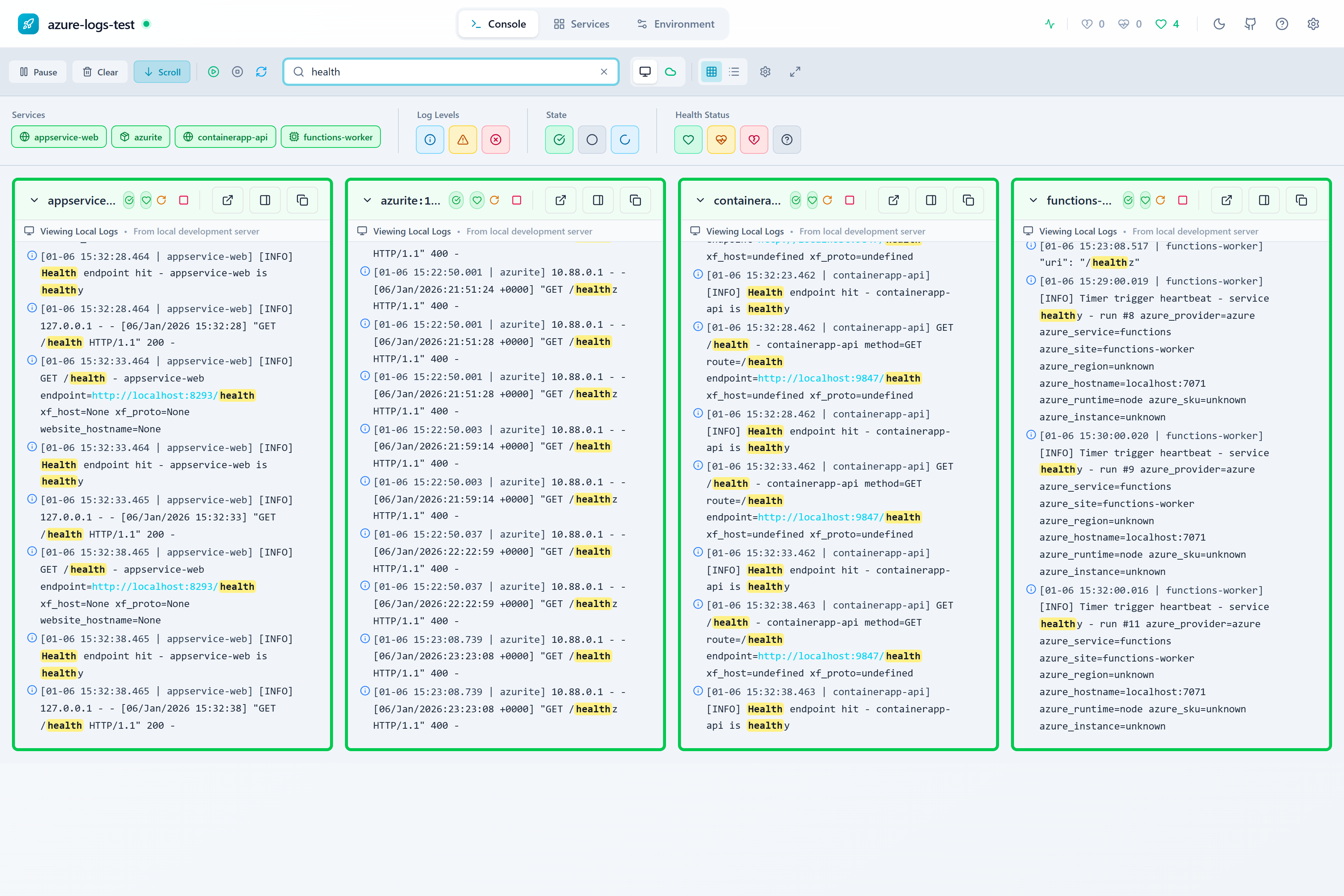
Task: Start all services with play icon
Action: (213, 71)
